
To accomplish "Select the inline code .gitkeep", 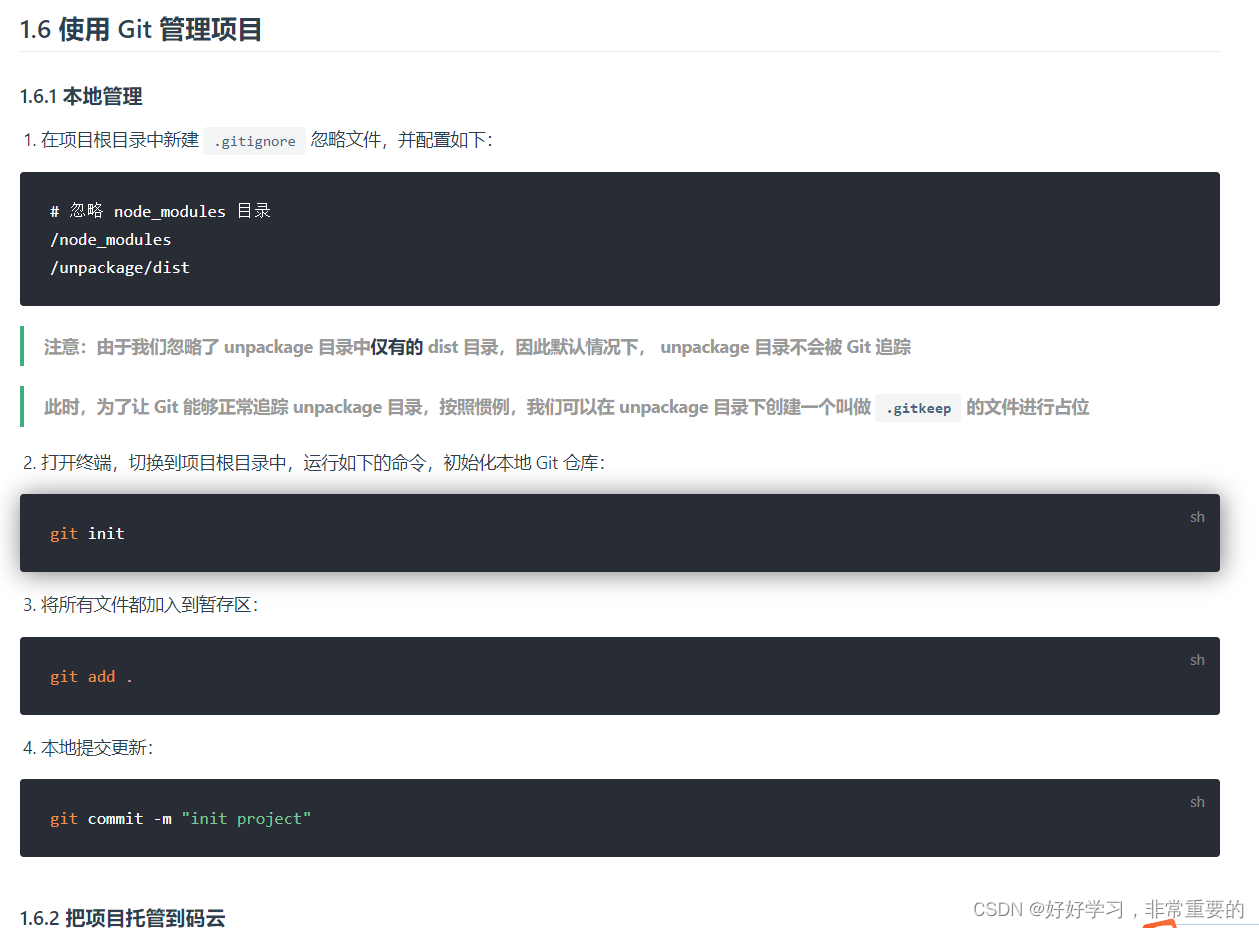I will click(x=917, y=407).
